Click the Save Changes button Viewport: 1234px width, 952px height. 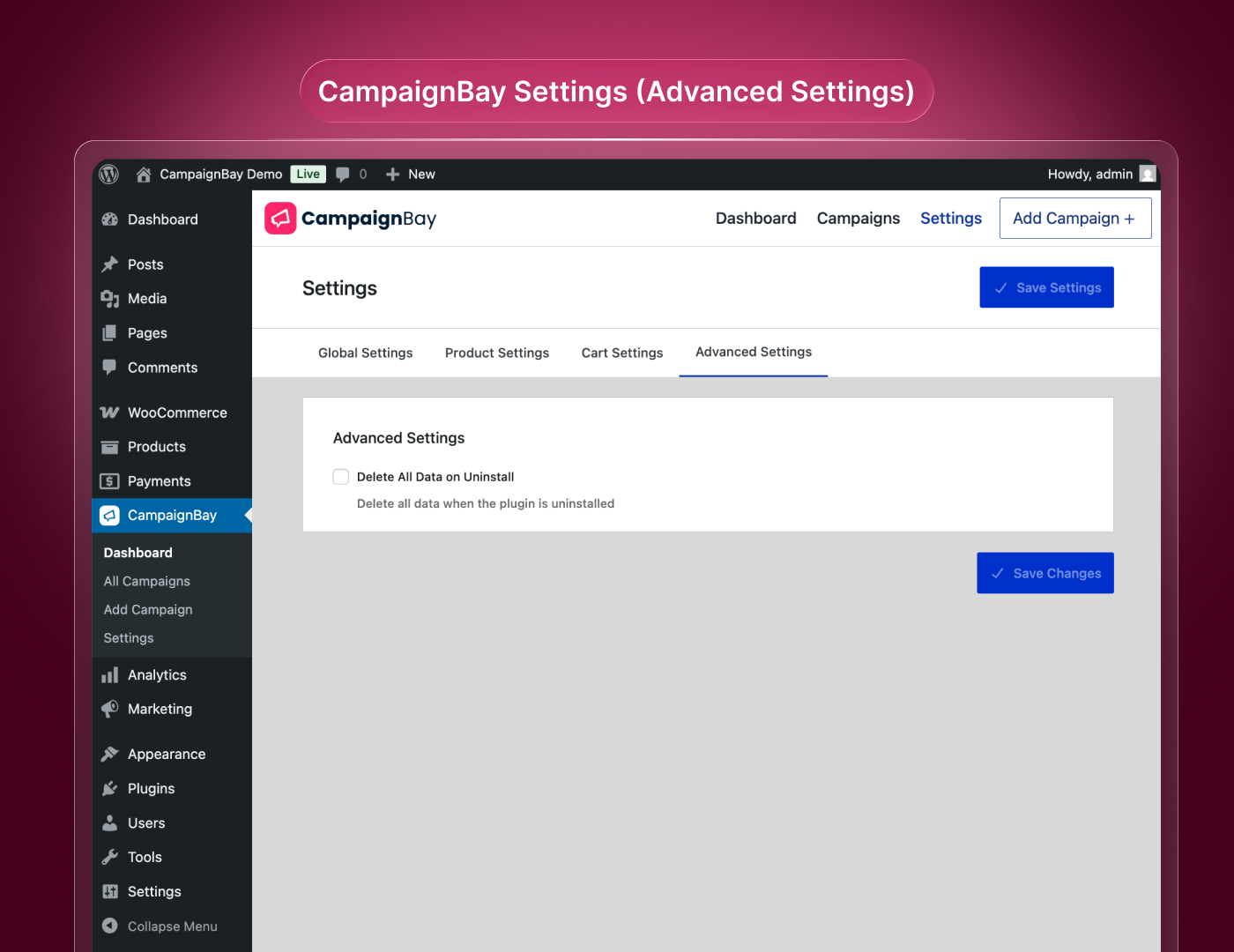(1045, 573)
